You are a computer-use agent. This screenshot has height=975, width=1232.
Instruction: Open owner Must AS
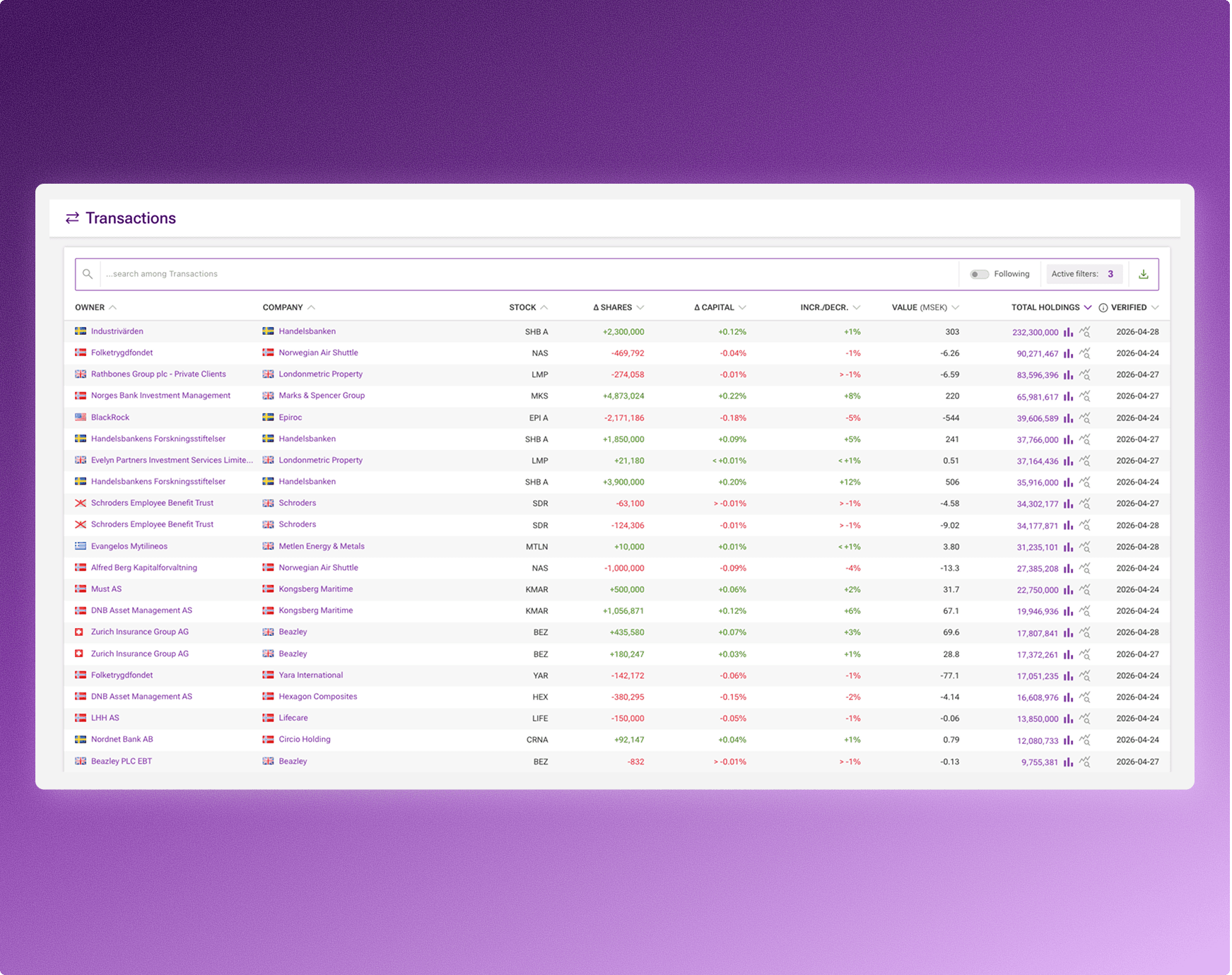pyautogui.click(x=106, y=589)
